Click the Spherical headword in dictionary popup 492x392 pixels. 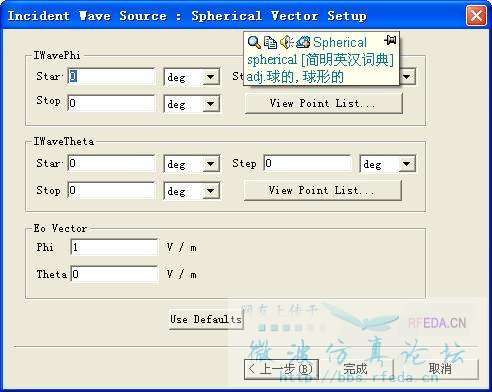point(340,42)
